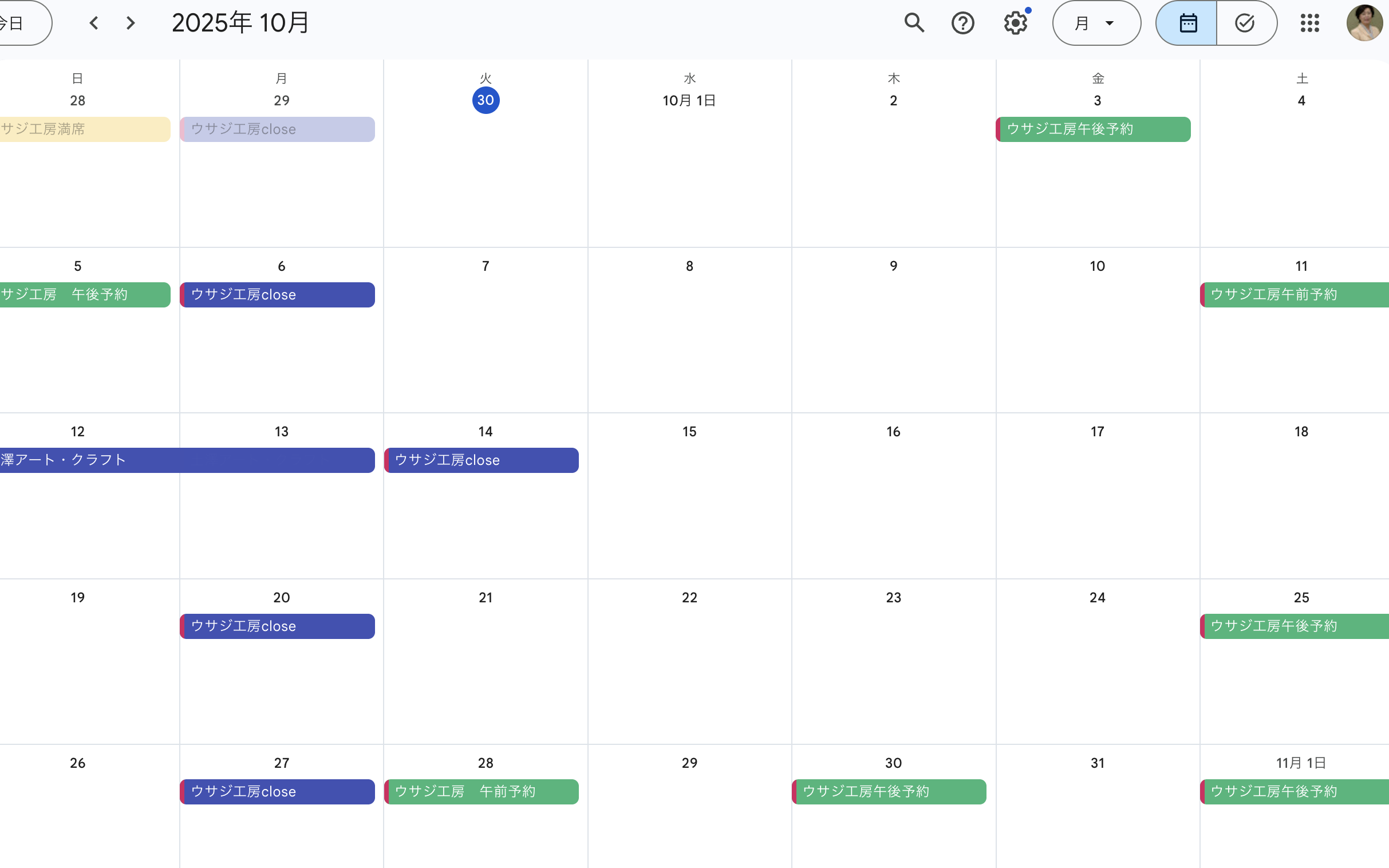Open the Google apps grid
The image size is (1389, 868).
click(1309, 23)
